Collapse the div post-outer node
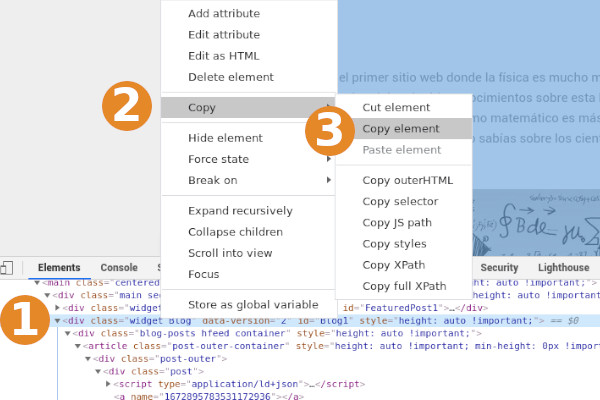Image resolution: width=600 pixels, height=400 pixels. [x=88, y=359]
